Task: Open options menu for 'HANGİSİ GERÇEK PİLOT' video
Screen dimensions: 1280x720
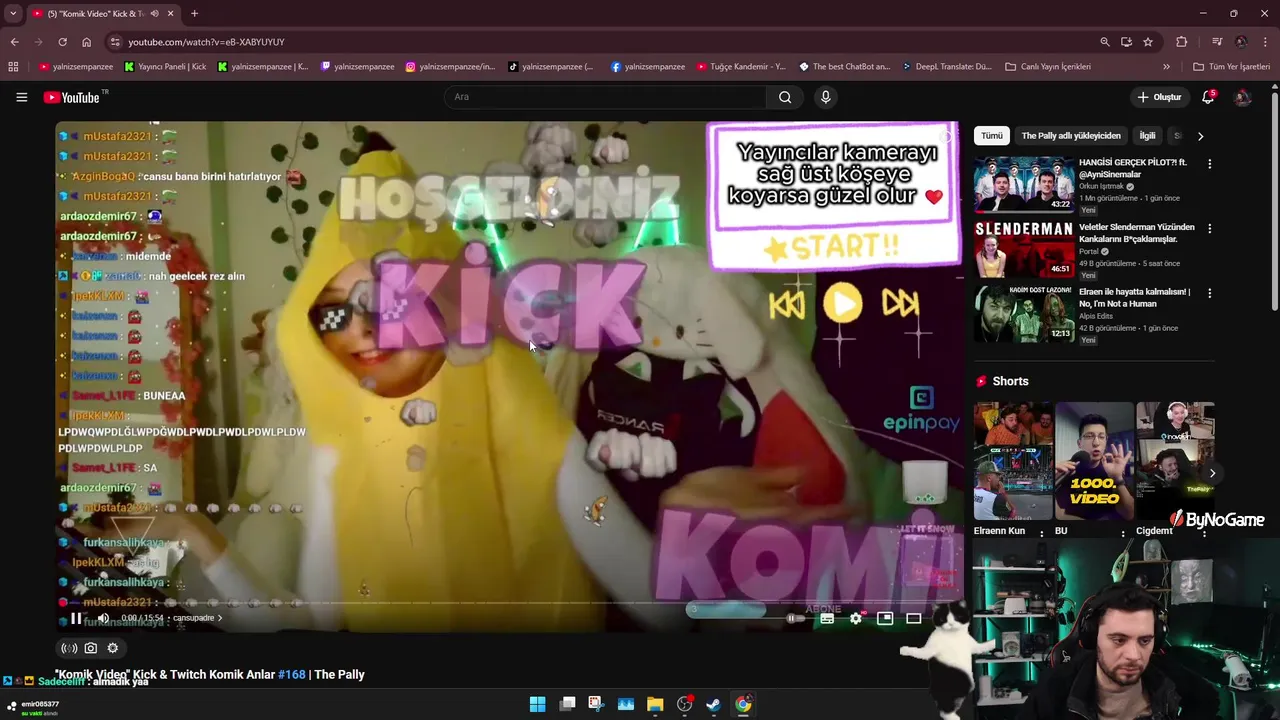Action: click(x=1209, y=164)
